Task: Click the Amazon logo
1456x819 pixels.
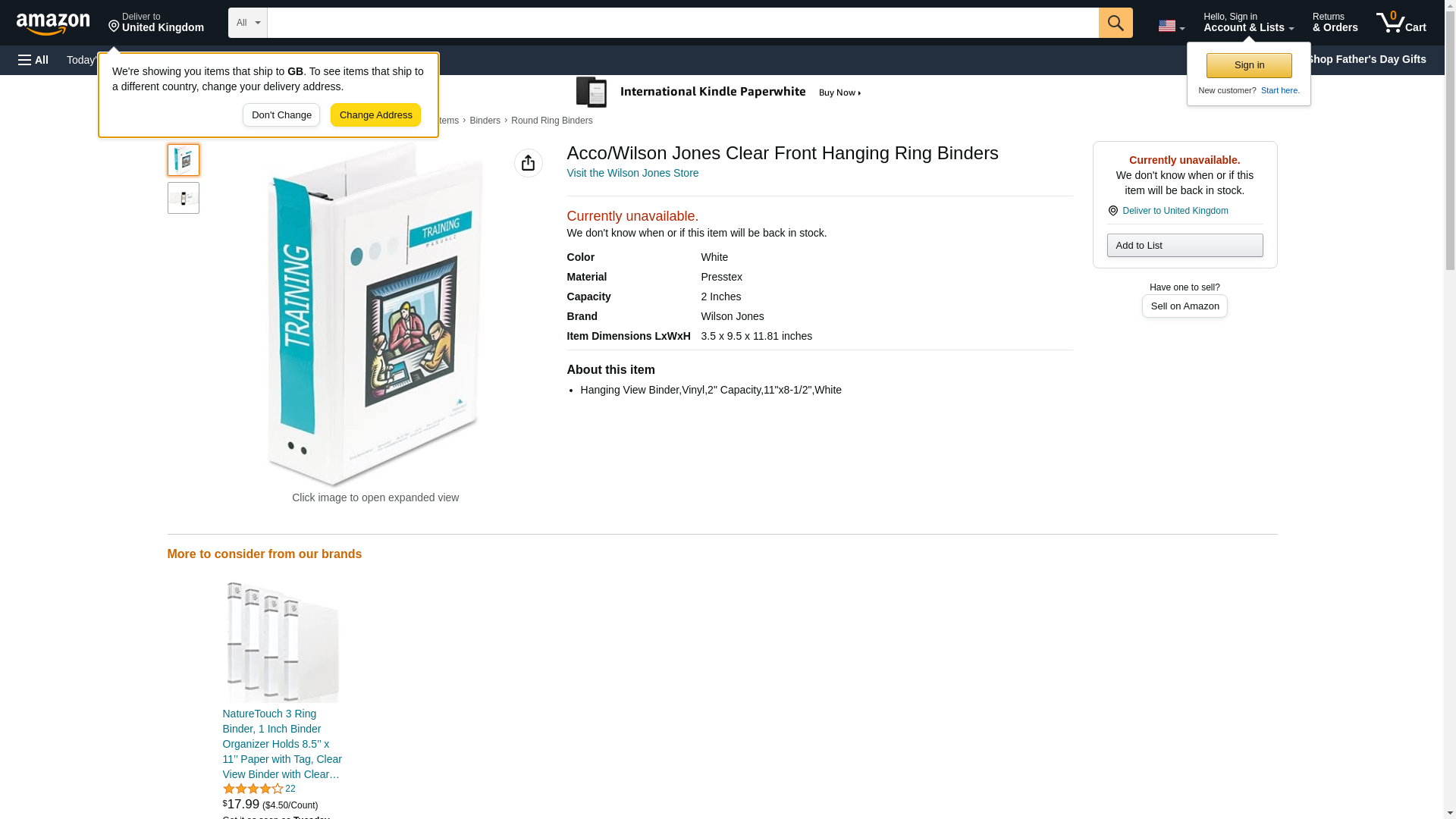Action: [x=53, y=24]
